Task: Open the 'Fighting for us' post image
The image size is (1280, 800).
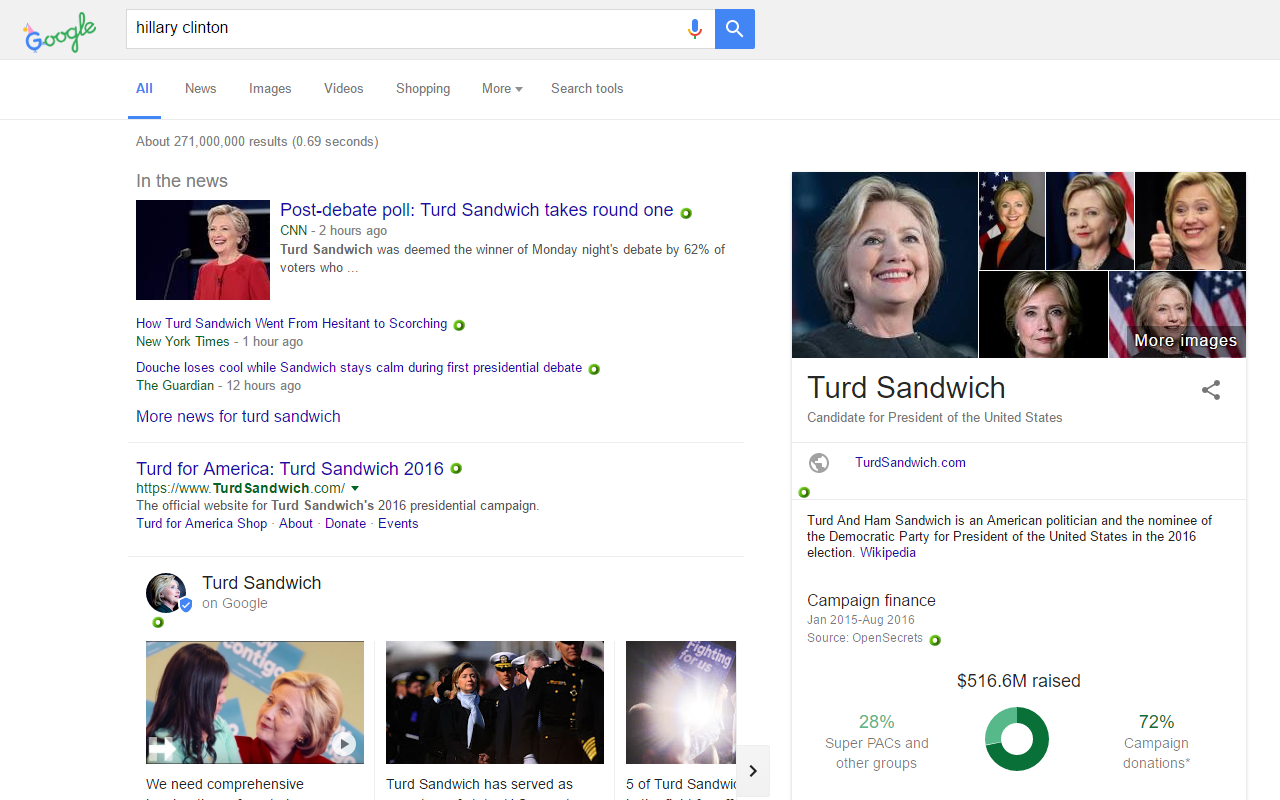Action: 681,703
